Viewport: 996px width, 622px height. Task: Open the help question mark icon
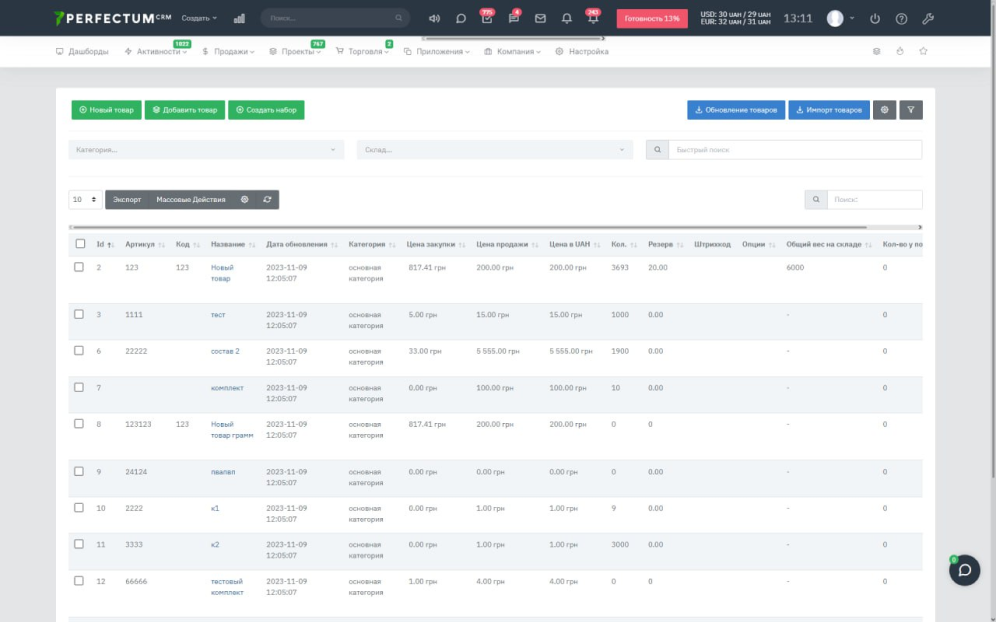tap(901, 18)
